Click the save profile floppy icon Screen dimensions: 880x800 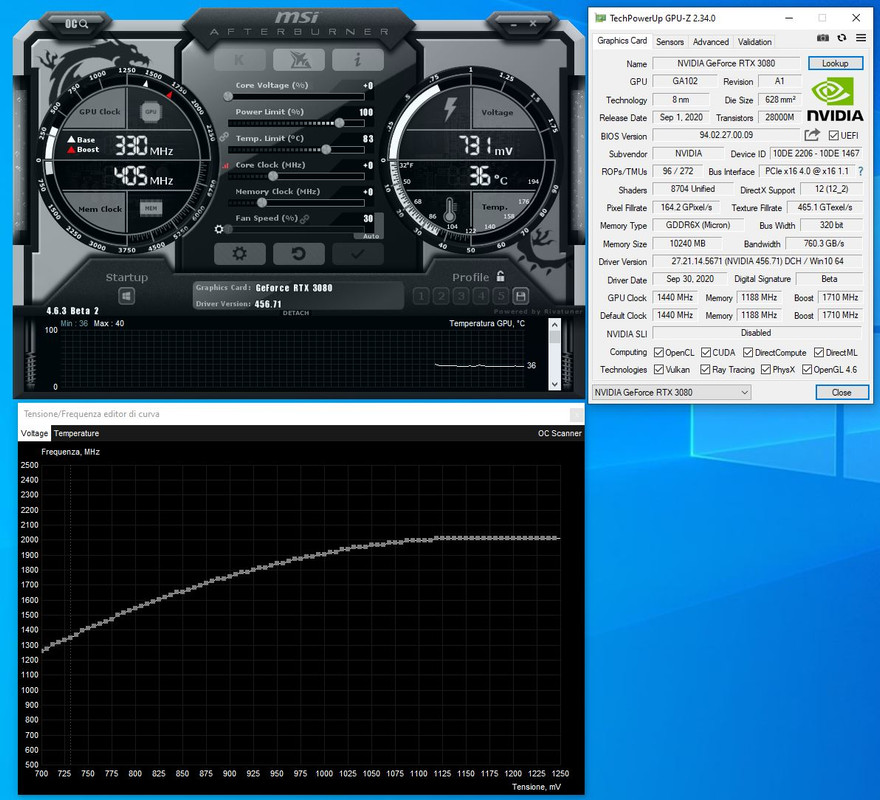521,296
